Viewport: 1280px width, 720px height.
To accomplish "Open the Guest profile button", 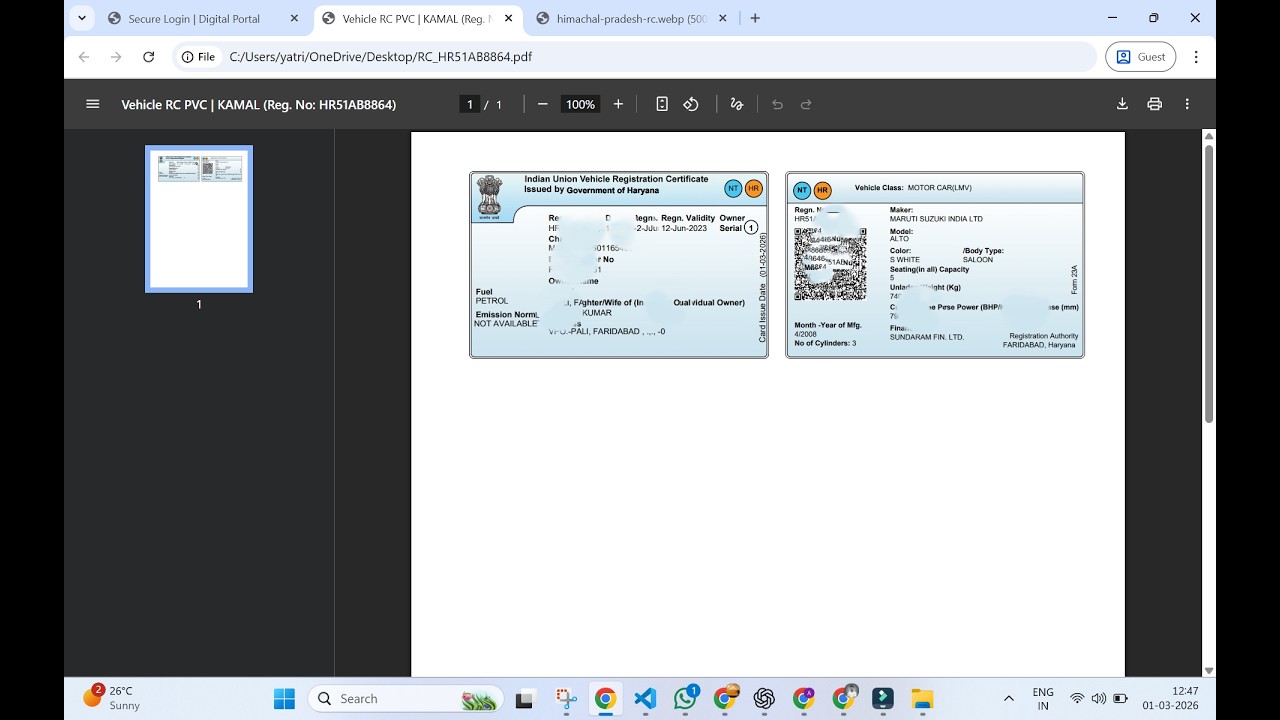I will [1141, 57].
